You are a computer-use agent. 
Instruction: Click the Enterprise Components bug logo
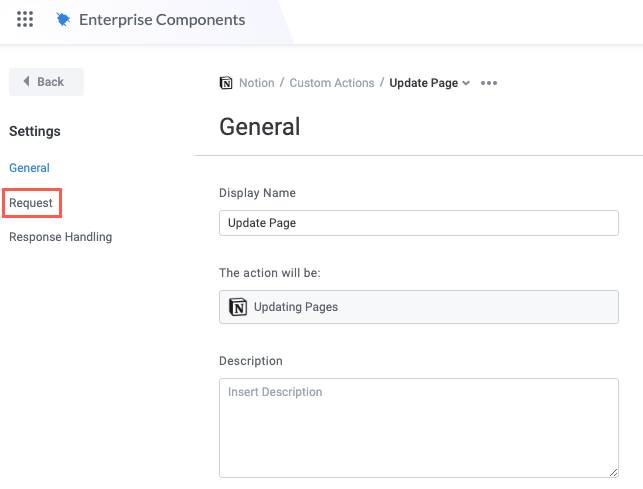[63, 19]
